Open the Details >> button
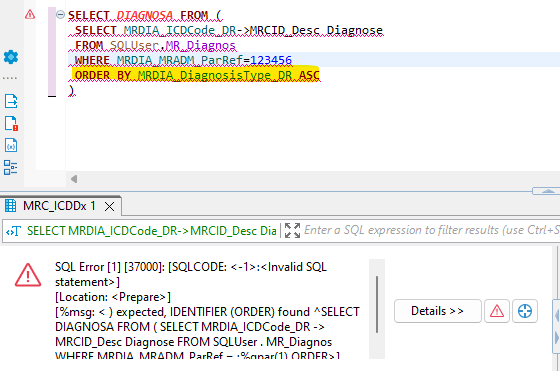This screenshot has width=560, height=371. click(x=438, y=311)
